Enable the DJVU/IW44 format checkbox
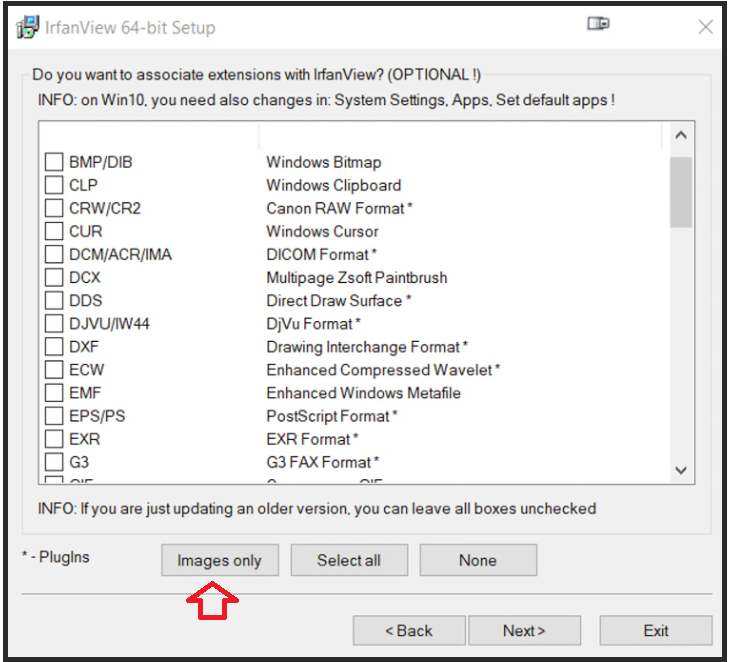Image resolution: width=729 pixels, height=662 pixels. pos(54,323)
